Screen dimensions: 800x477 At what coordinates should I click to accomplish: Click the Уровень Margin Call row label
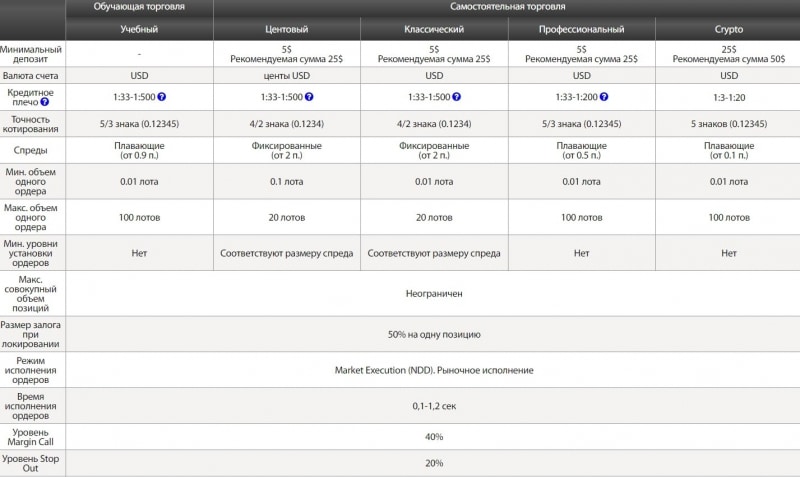click(x=31, y=437)
